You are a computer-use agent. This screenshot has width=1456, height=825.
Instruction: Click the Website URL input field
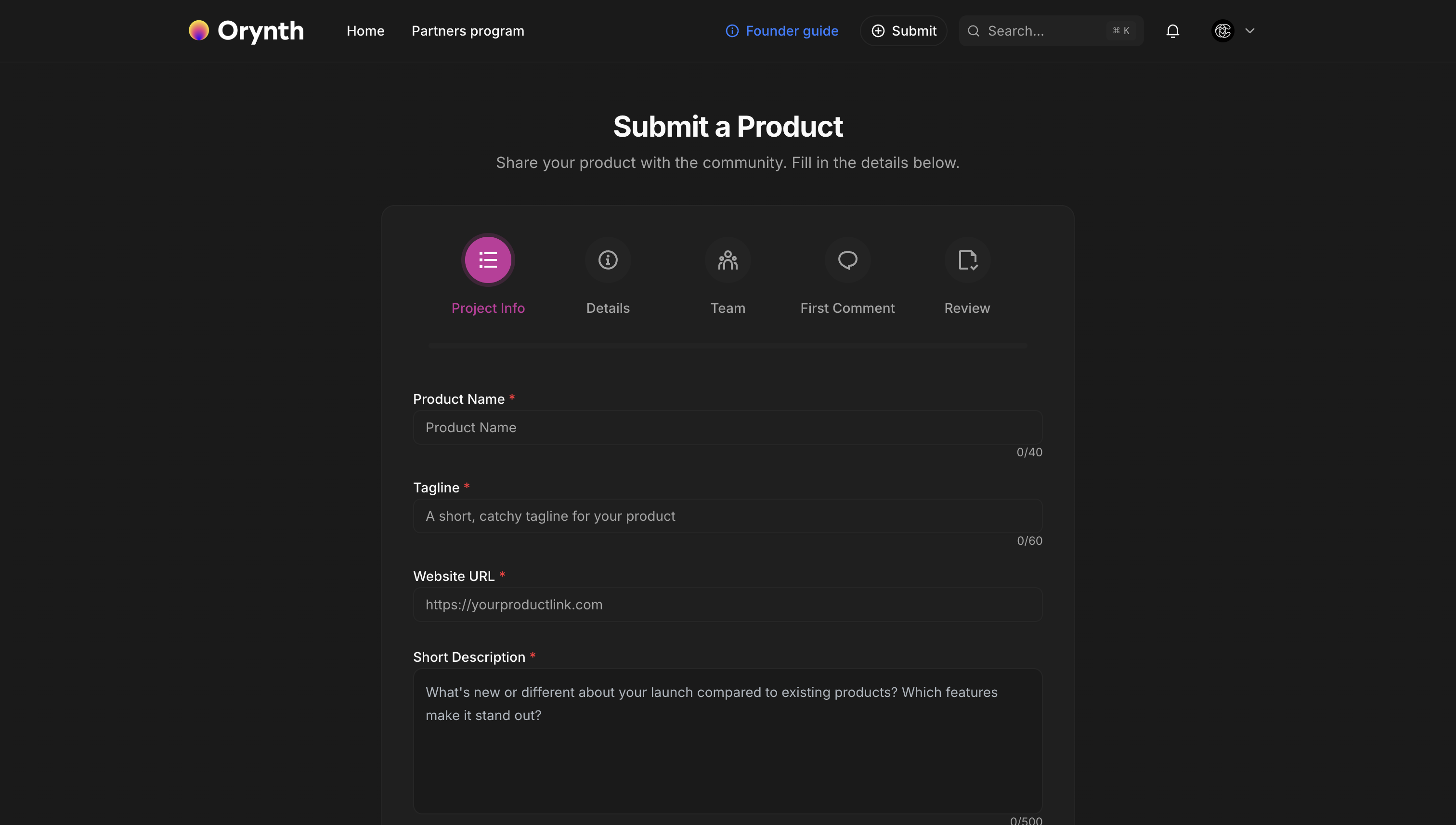[727, 604]
